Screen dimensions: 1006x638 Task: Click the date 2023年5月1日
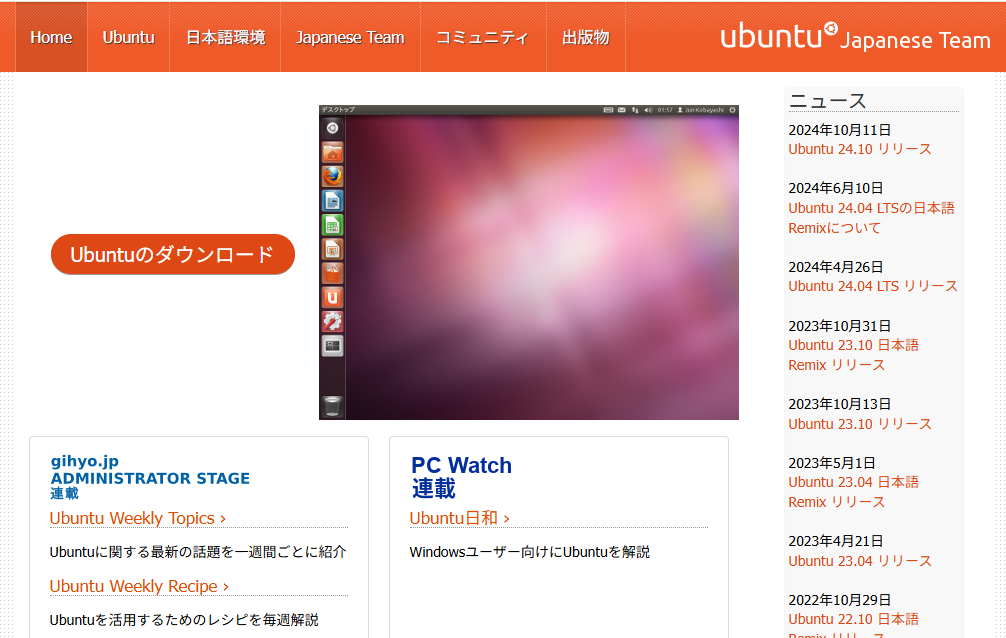click(x=831, y=463)
